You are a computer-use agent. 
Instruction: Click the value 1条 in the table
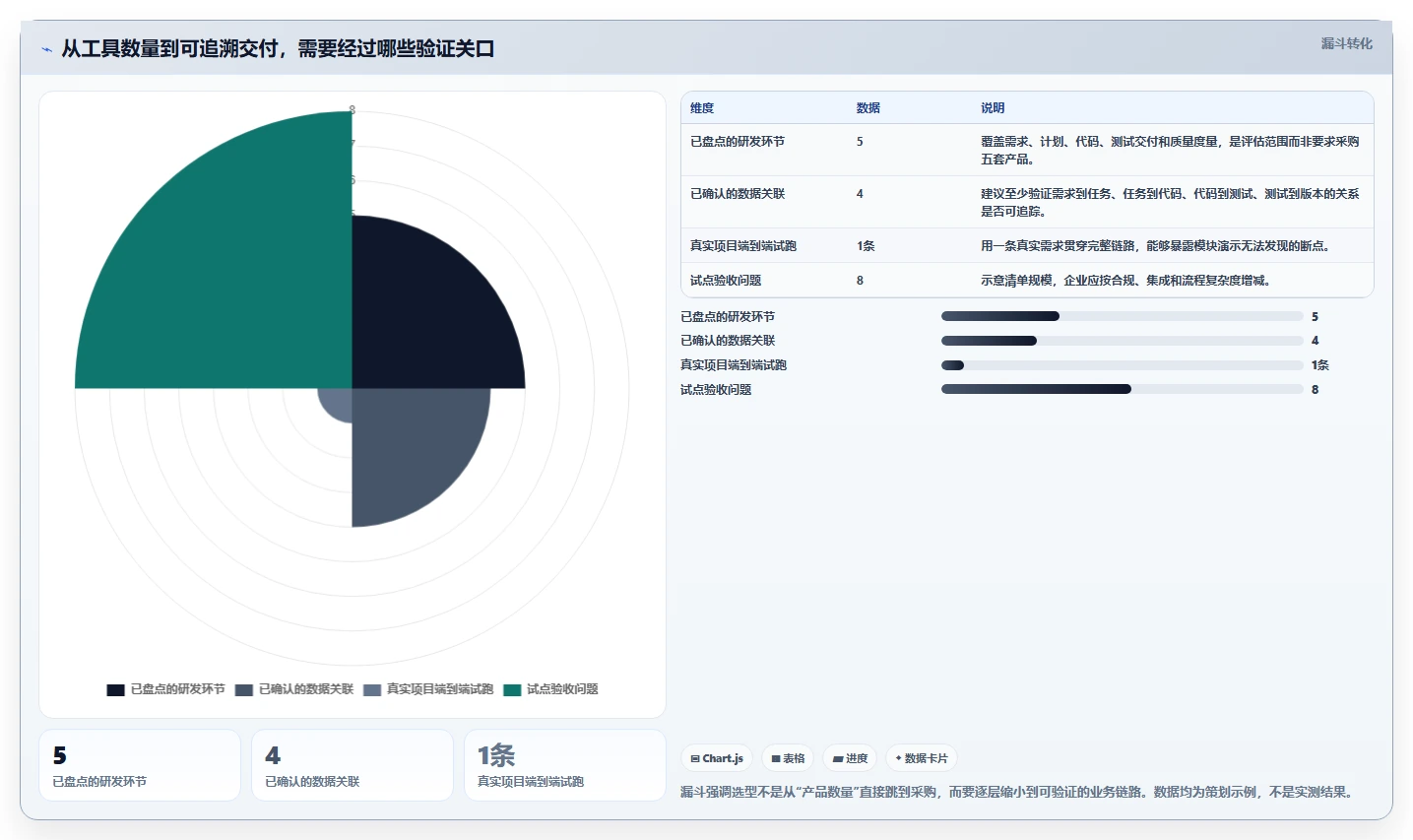tap(866, 246)
